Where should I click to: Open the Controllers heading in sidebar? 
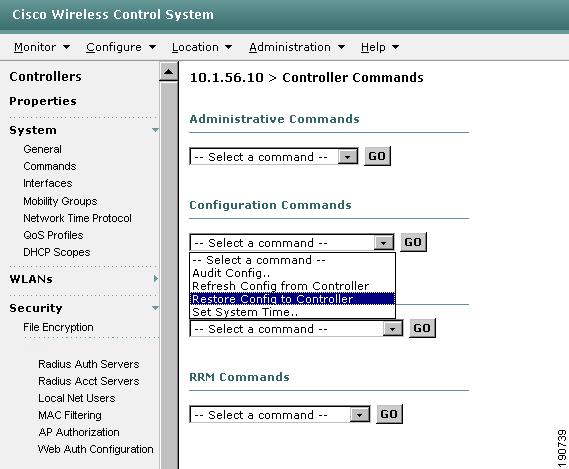pyautogui.click(x=46, y=77)
